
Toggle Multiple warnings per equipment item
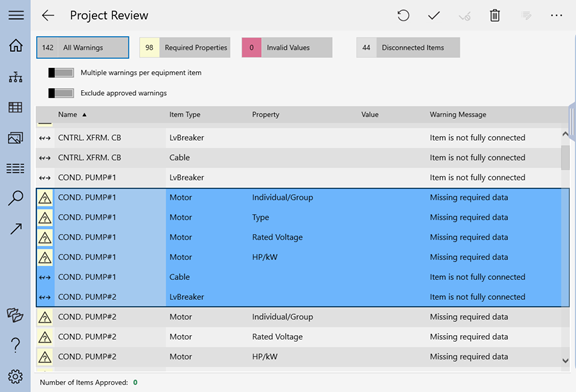[x=61, y=73]
